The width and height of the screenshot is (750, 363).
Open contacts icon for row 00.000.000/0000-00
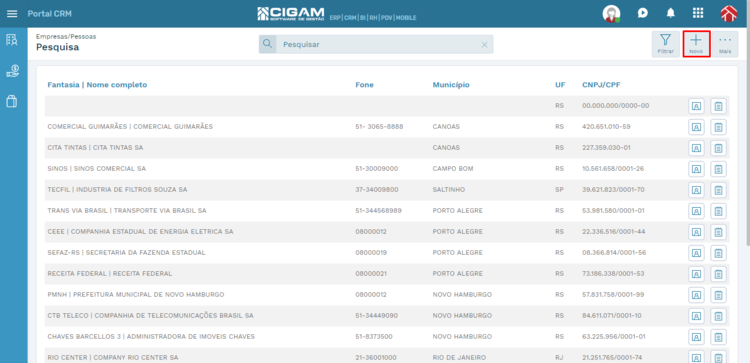[696, 106]
